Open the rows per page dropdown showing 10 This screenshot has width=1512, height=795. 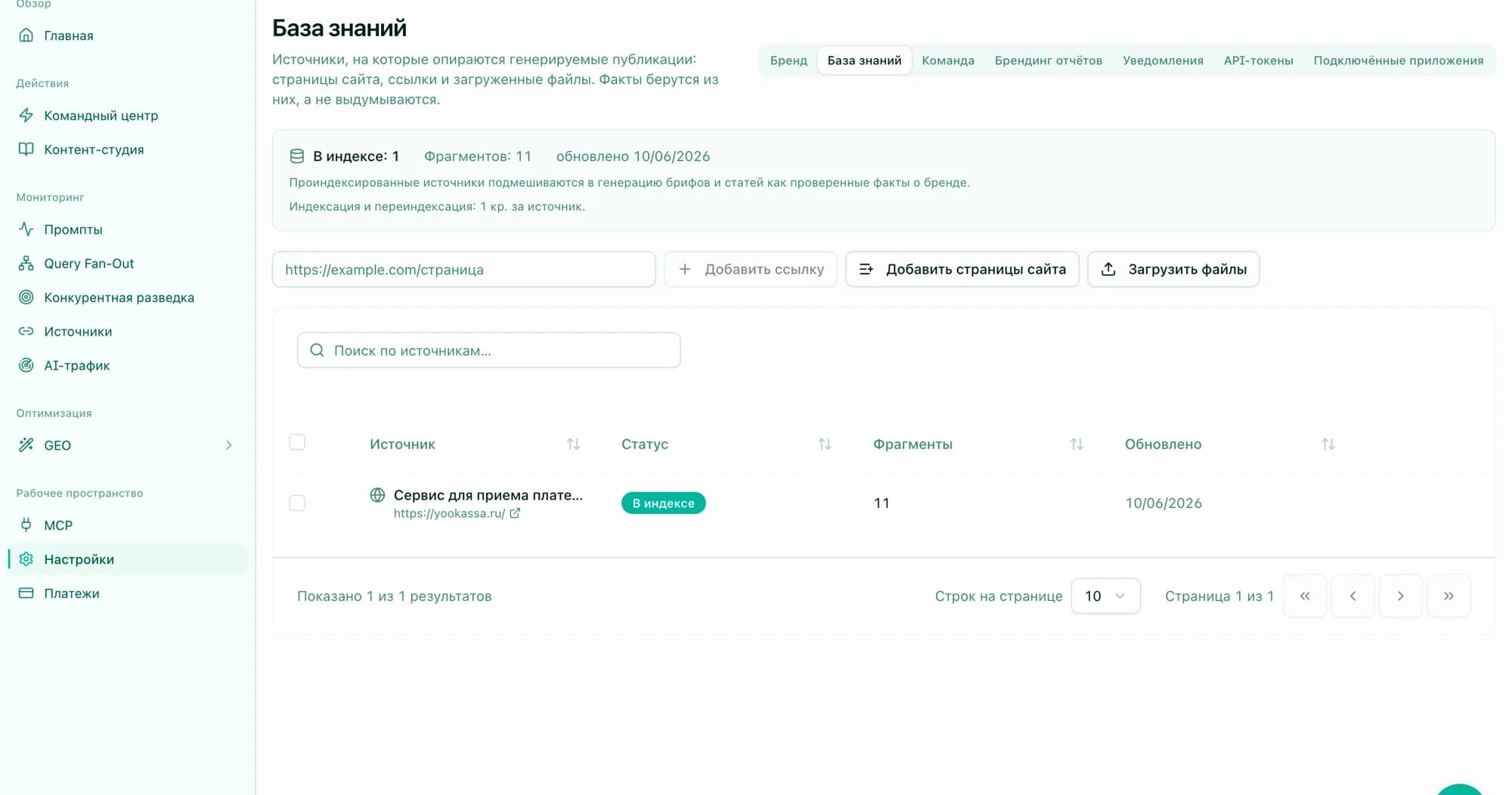[1105, 596]
